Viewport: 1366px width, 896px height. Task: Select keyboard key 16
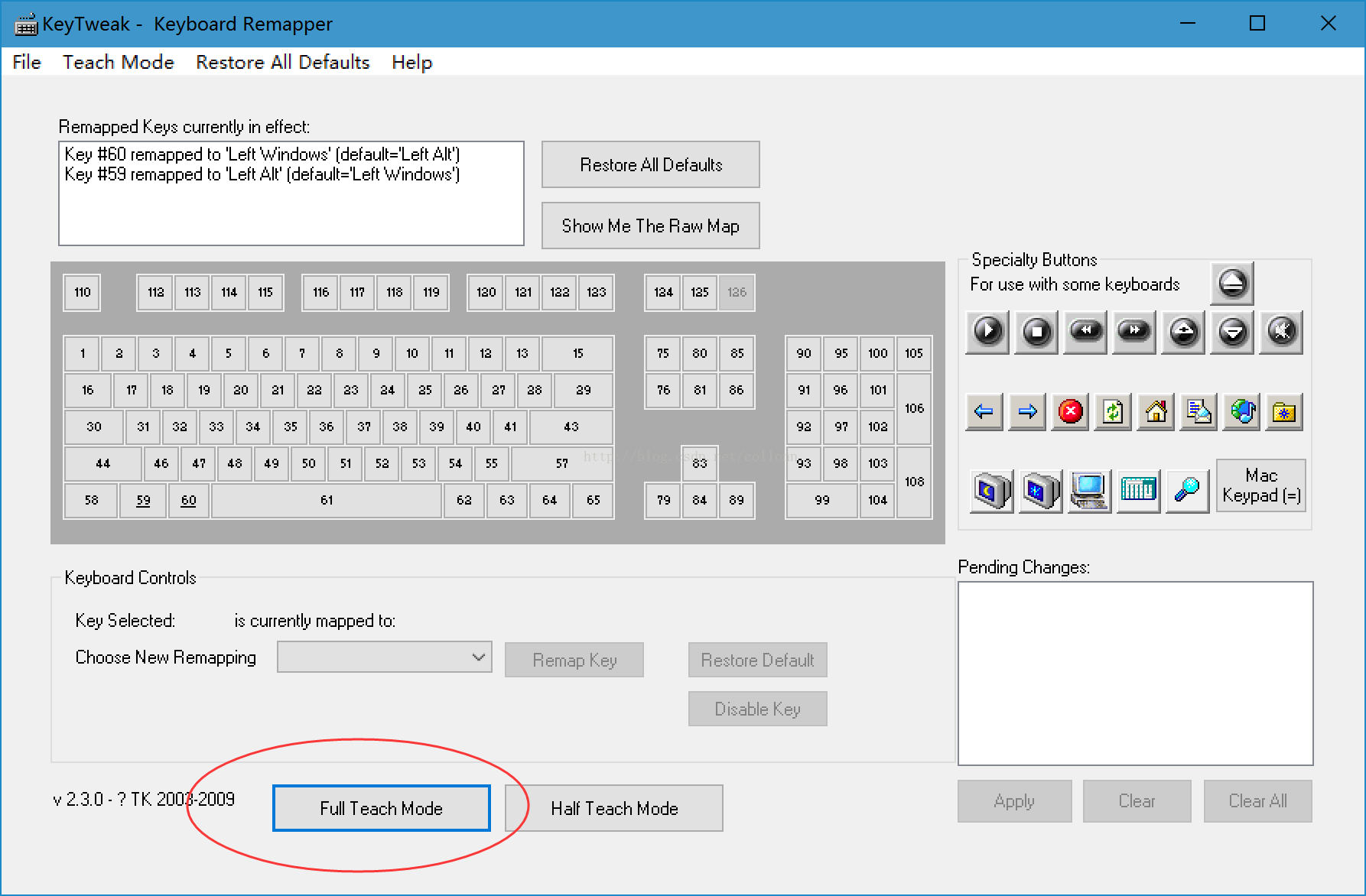point(88,390)
